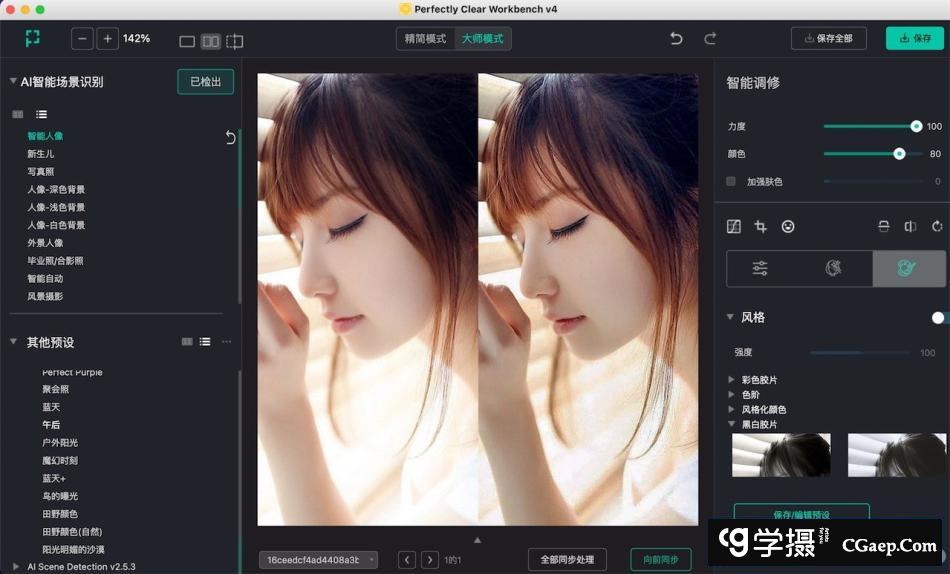Click the face retouch smiley icon
The height and width of the screenshot is (574, 950).
click(788, 227)
